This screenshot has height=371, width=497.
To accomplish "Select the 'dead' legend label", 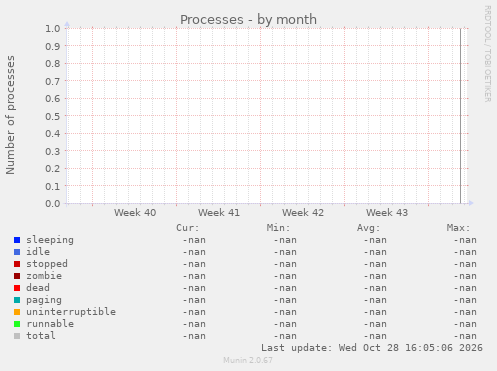I will [38, 288].
